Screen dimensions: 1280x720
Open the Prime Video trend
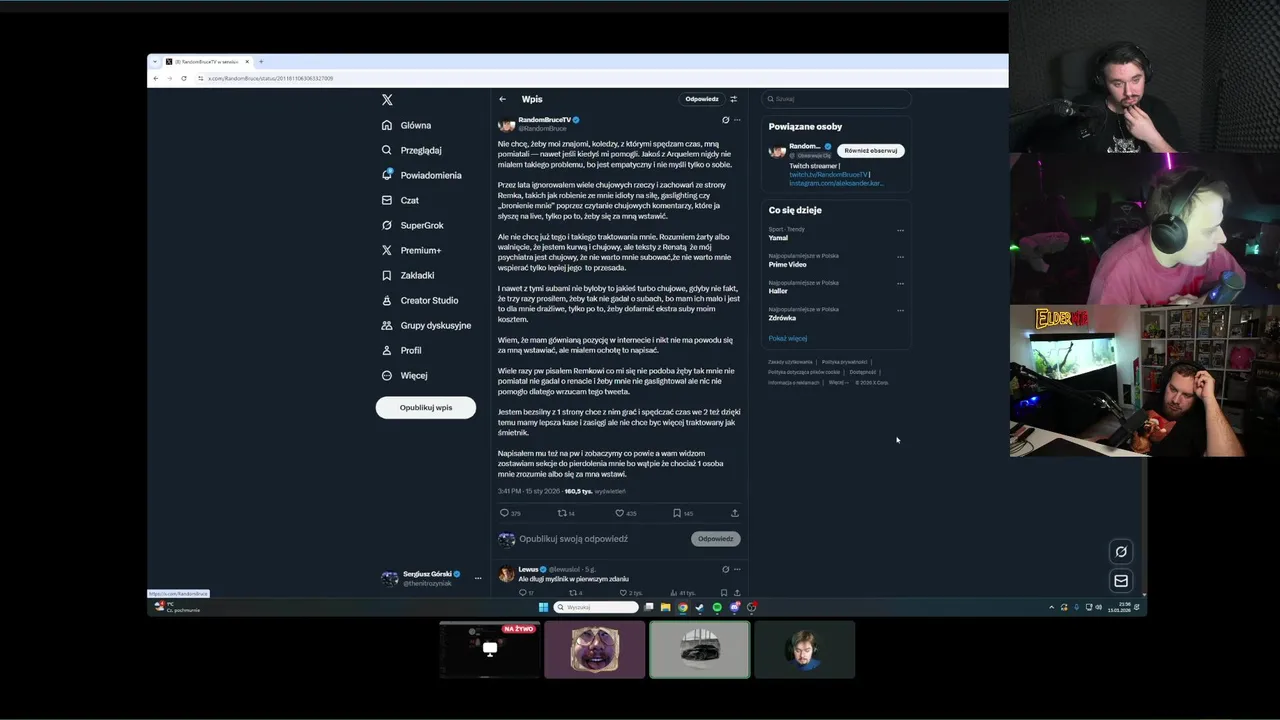pos(787,265)
